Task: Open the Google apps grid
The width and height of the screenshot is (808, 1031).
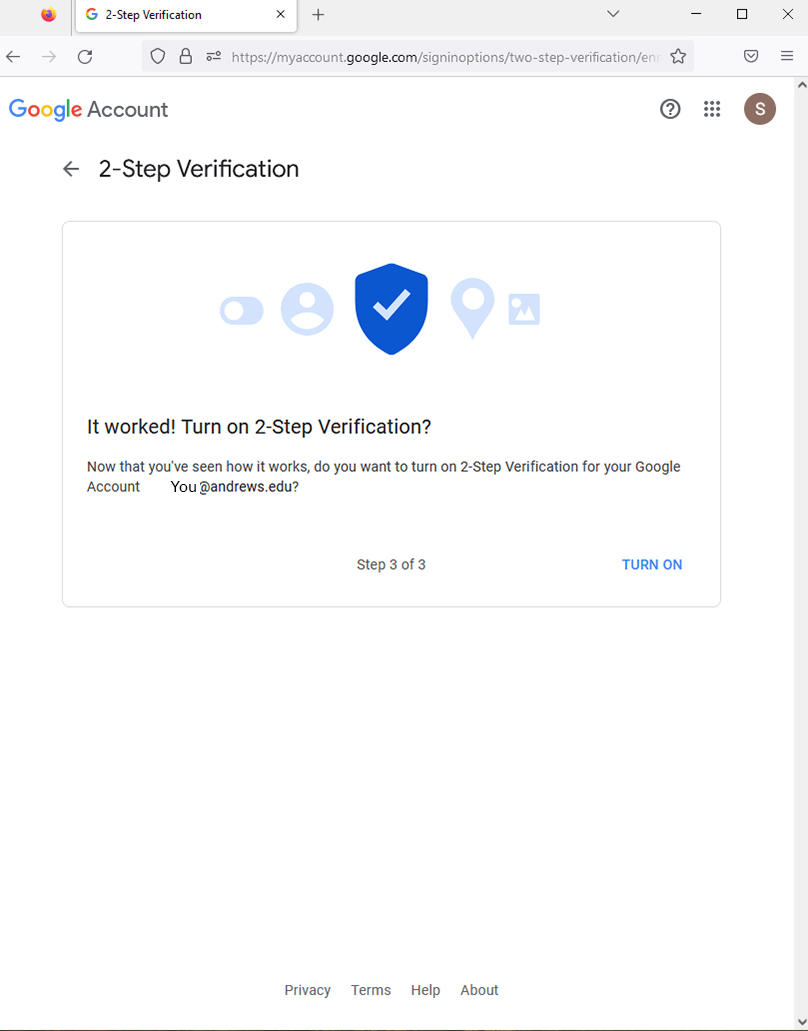Action: pos(712,109)
